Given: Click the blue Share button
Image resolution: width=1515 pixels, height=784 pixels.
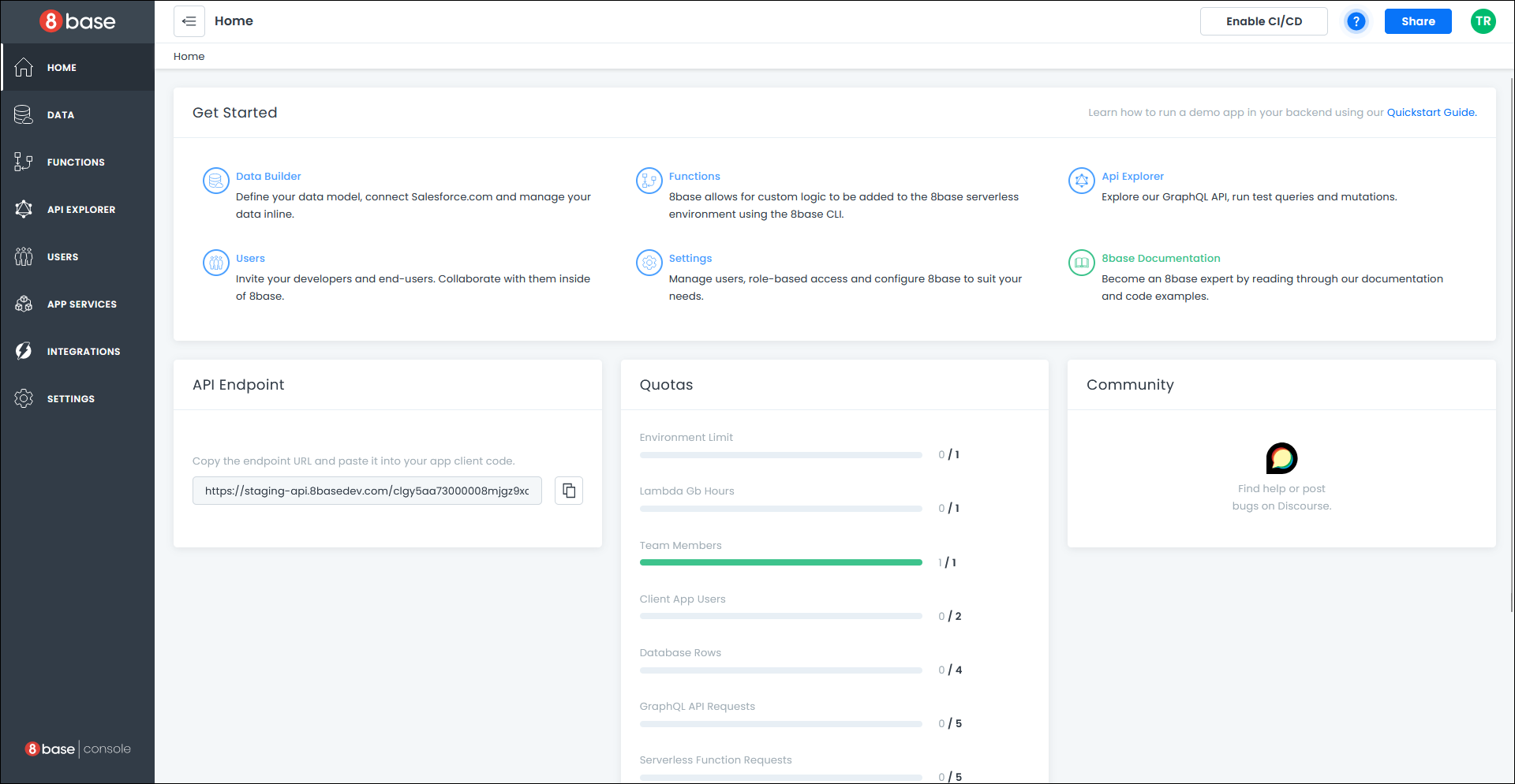Looking at the screenshot, I should point(1417,21).
